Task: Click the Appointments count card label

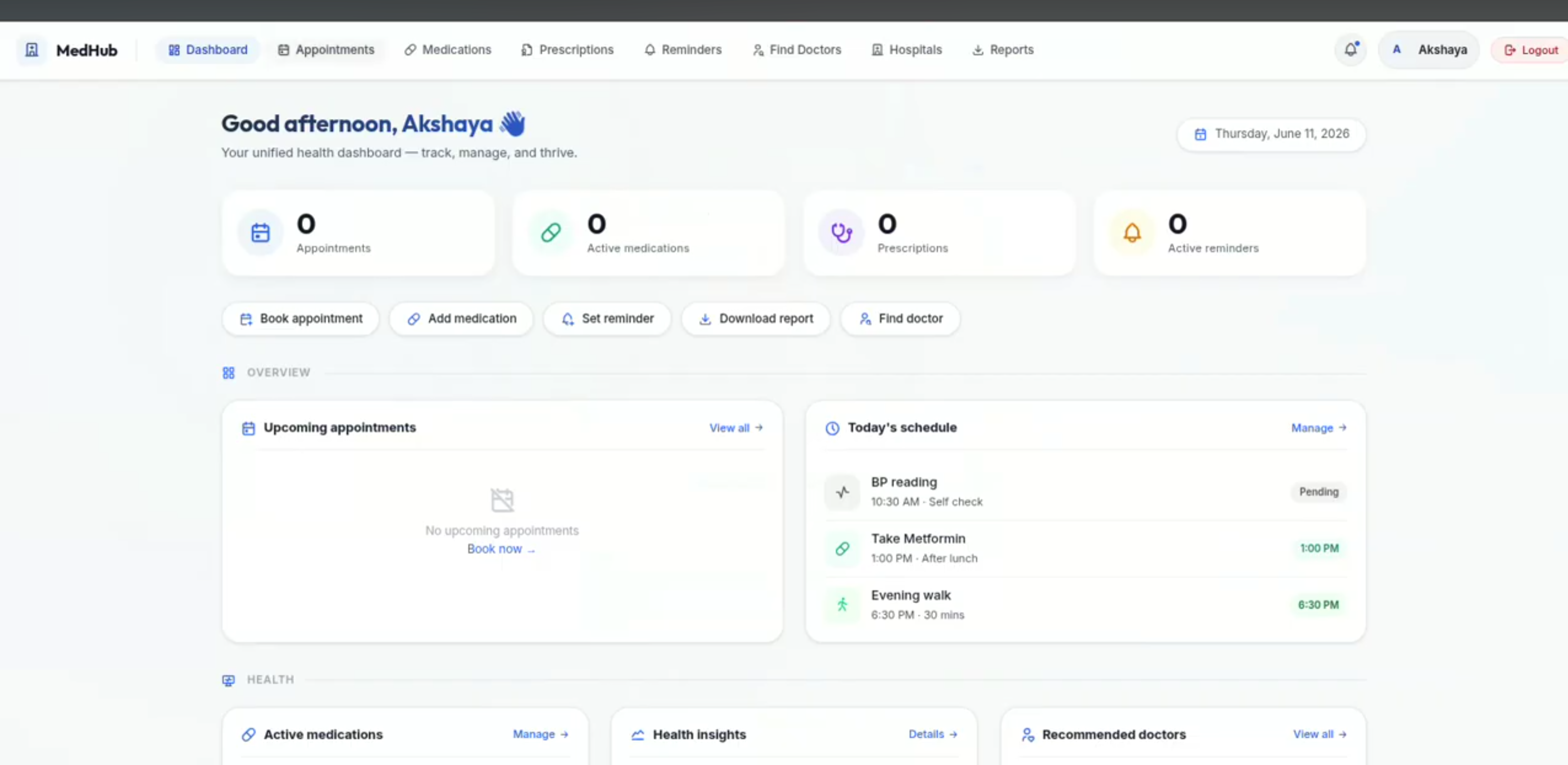Action: (x=333, y=248)
